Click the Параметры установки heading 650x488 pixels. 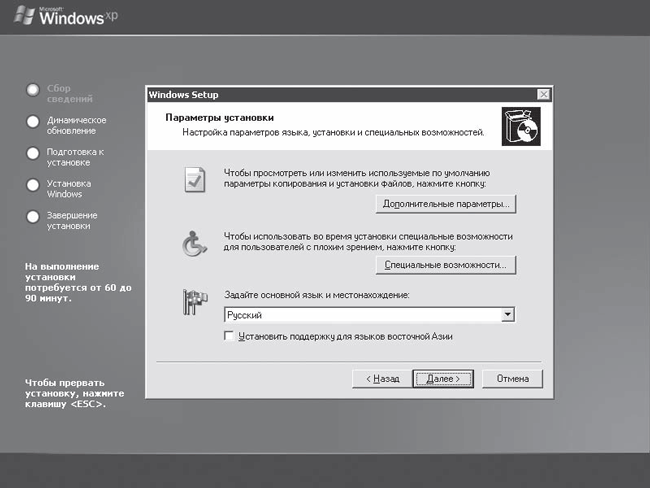pyautogui.click(x=219, y=118)
